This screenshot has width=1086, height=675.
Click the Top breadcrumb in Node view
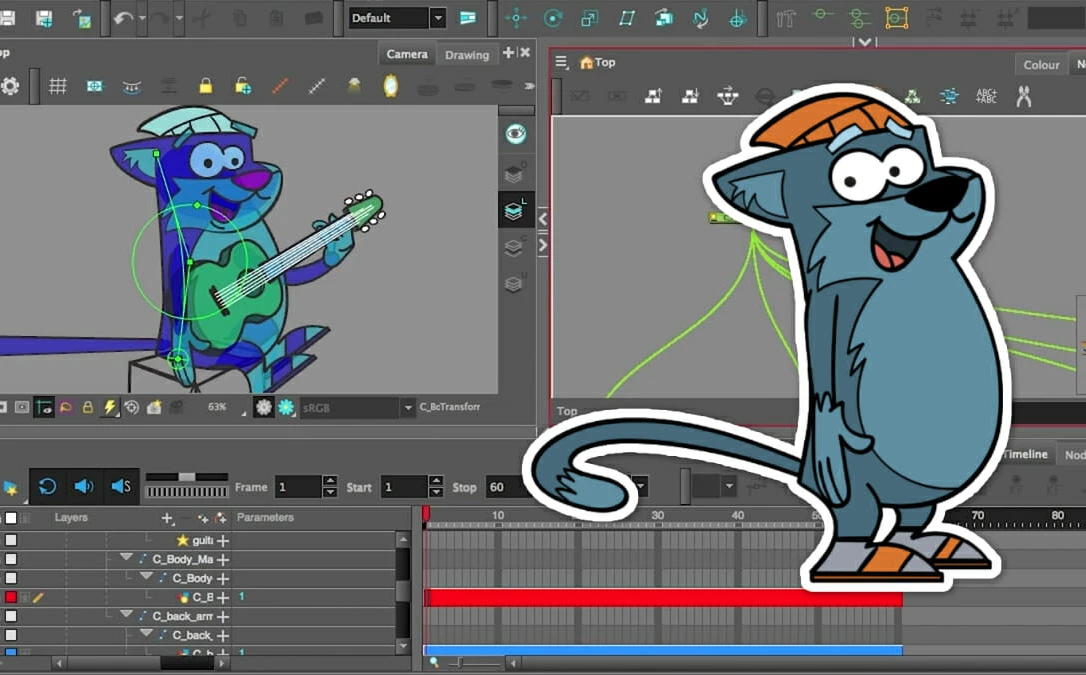tap(604, 62)
